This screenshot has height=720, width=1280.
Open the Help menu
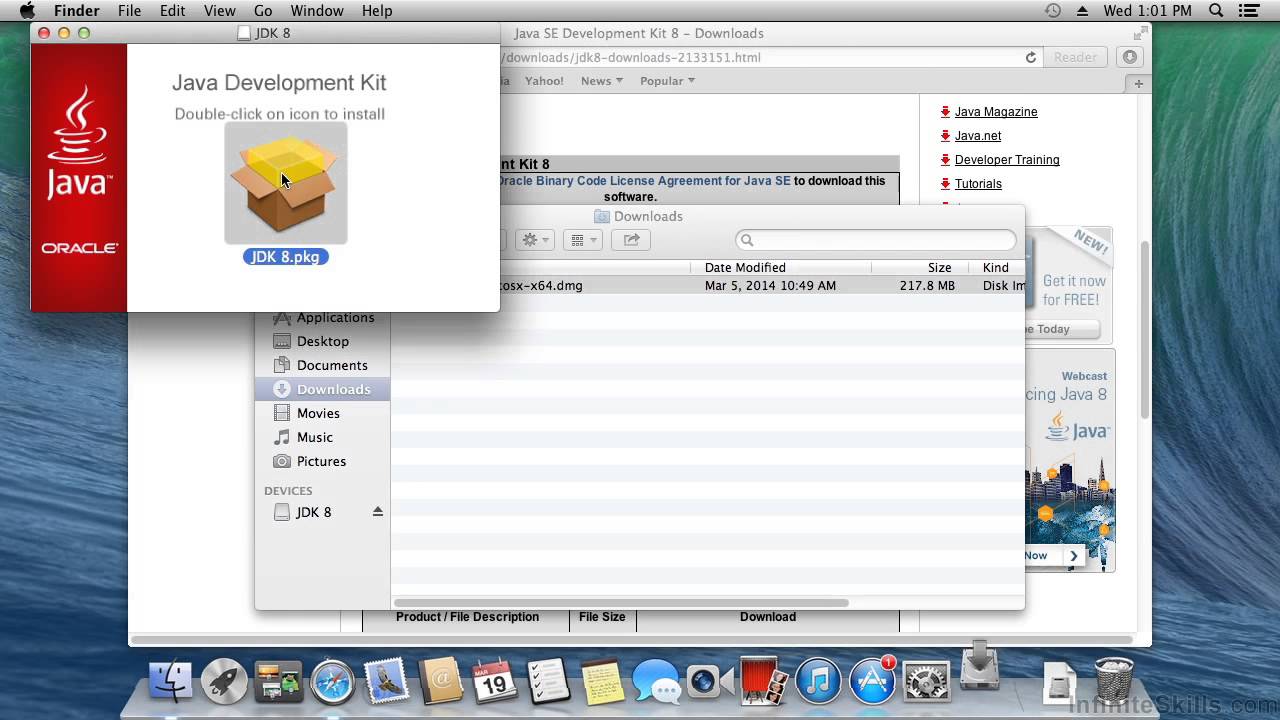(x=377, y=11)
